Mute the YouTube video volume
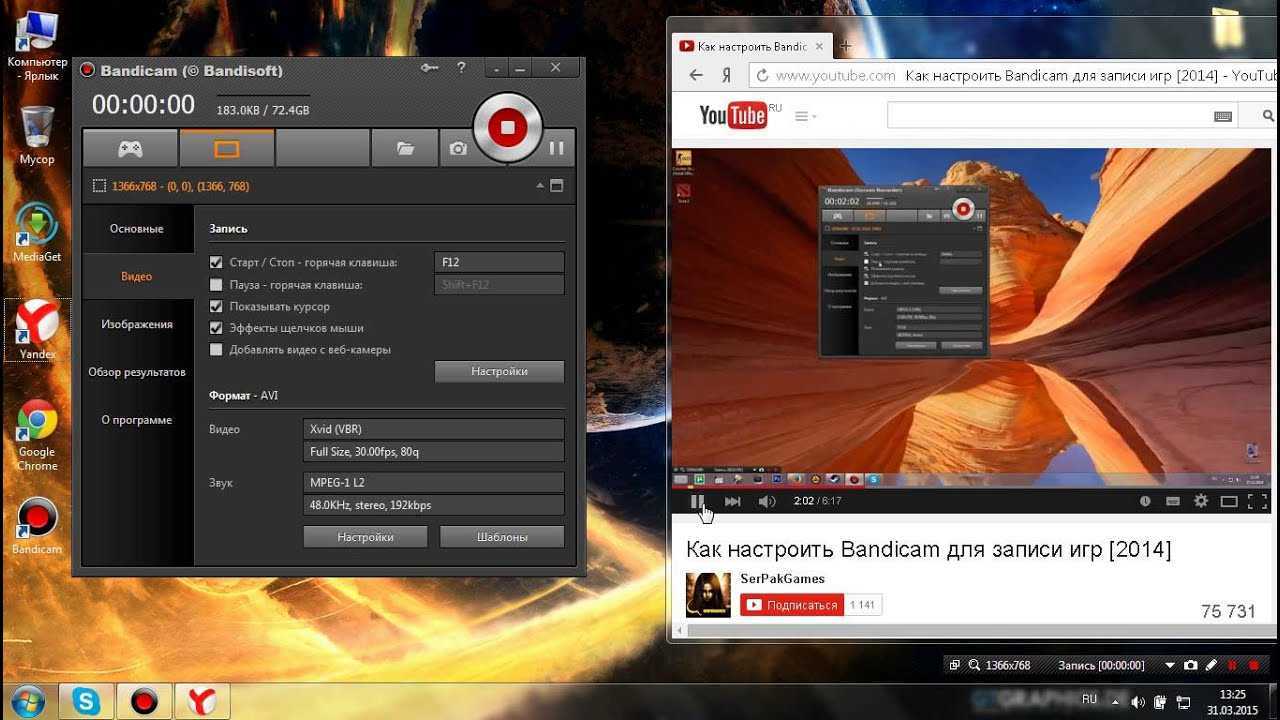Image resolution: width=1280 pixels, height=720 pixels. tap(767, 501)
